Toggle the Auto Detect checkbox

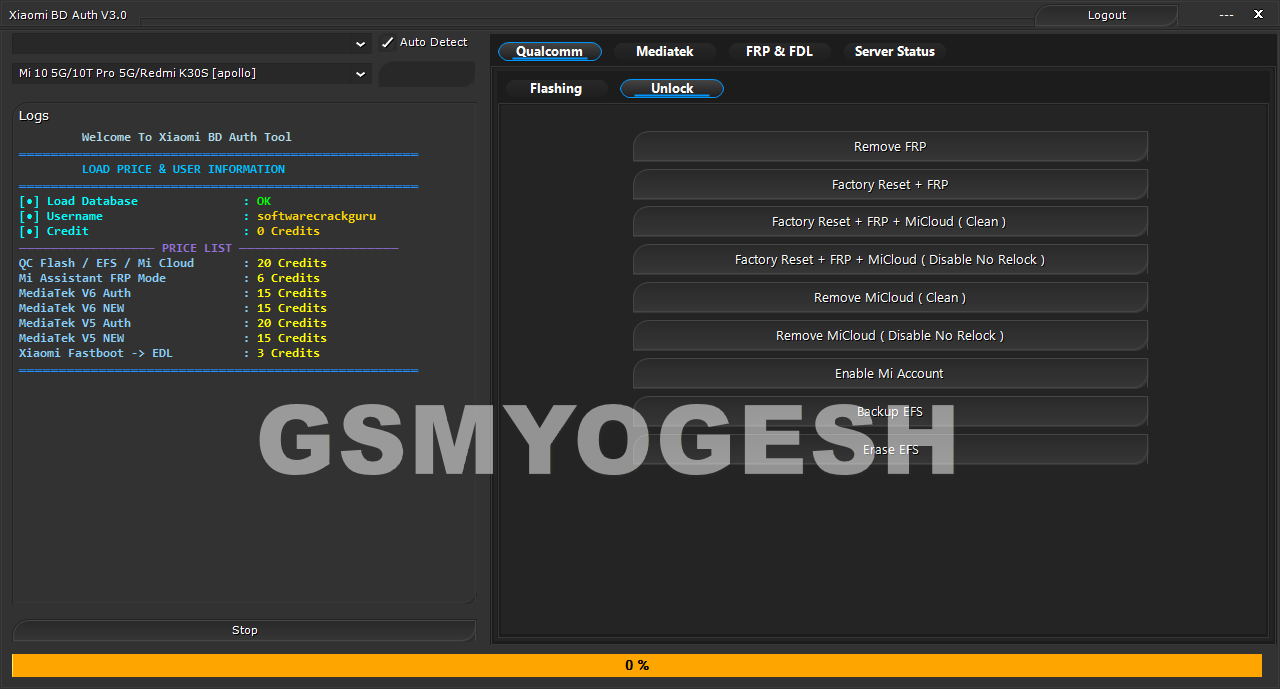point(388,43)
